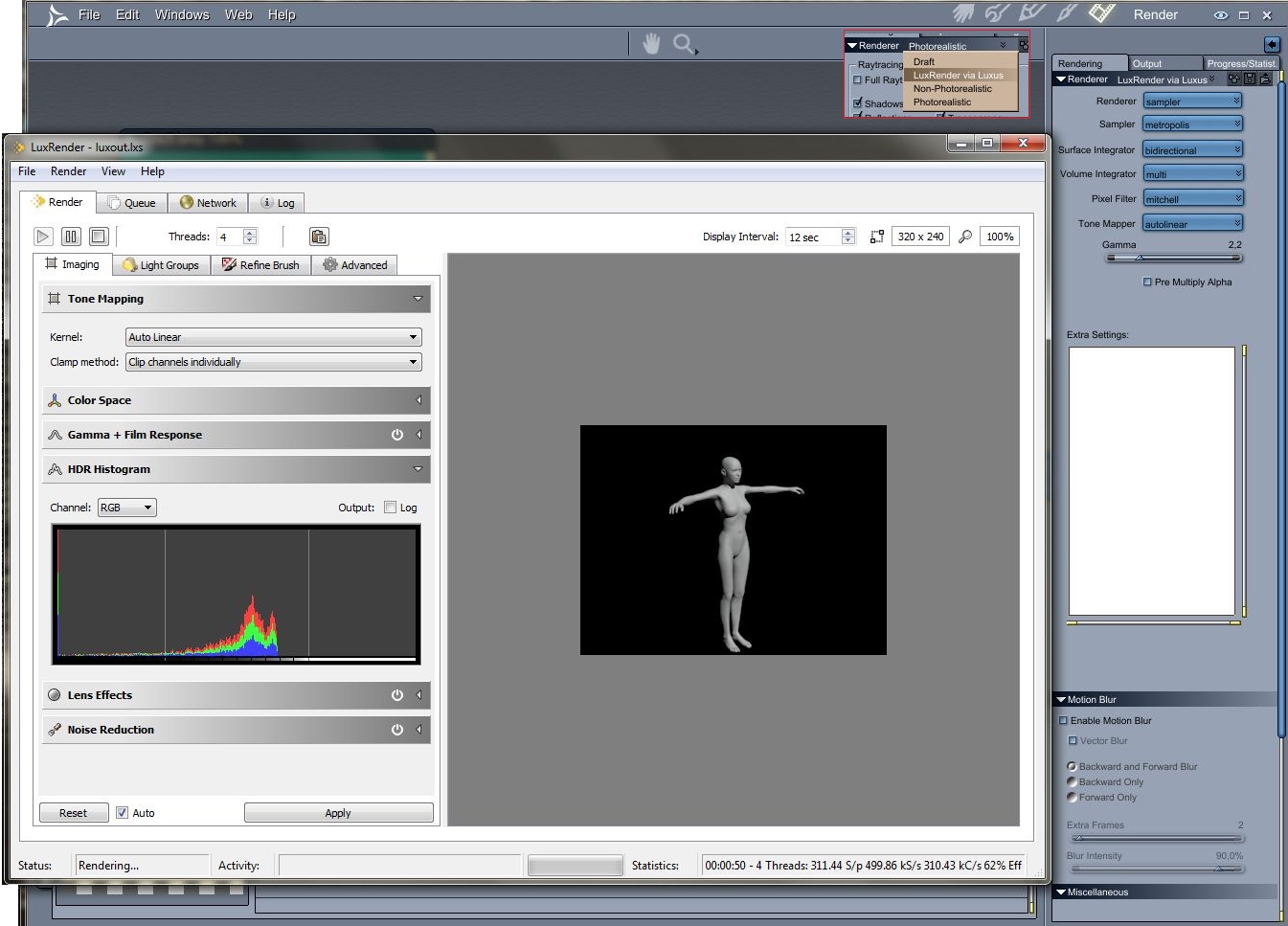Toggle Gamma + Film Response power icon
Viewport: 1288px width, 926px height.
[x=396, y=435]
